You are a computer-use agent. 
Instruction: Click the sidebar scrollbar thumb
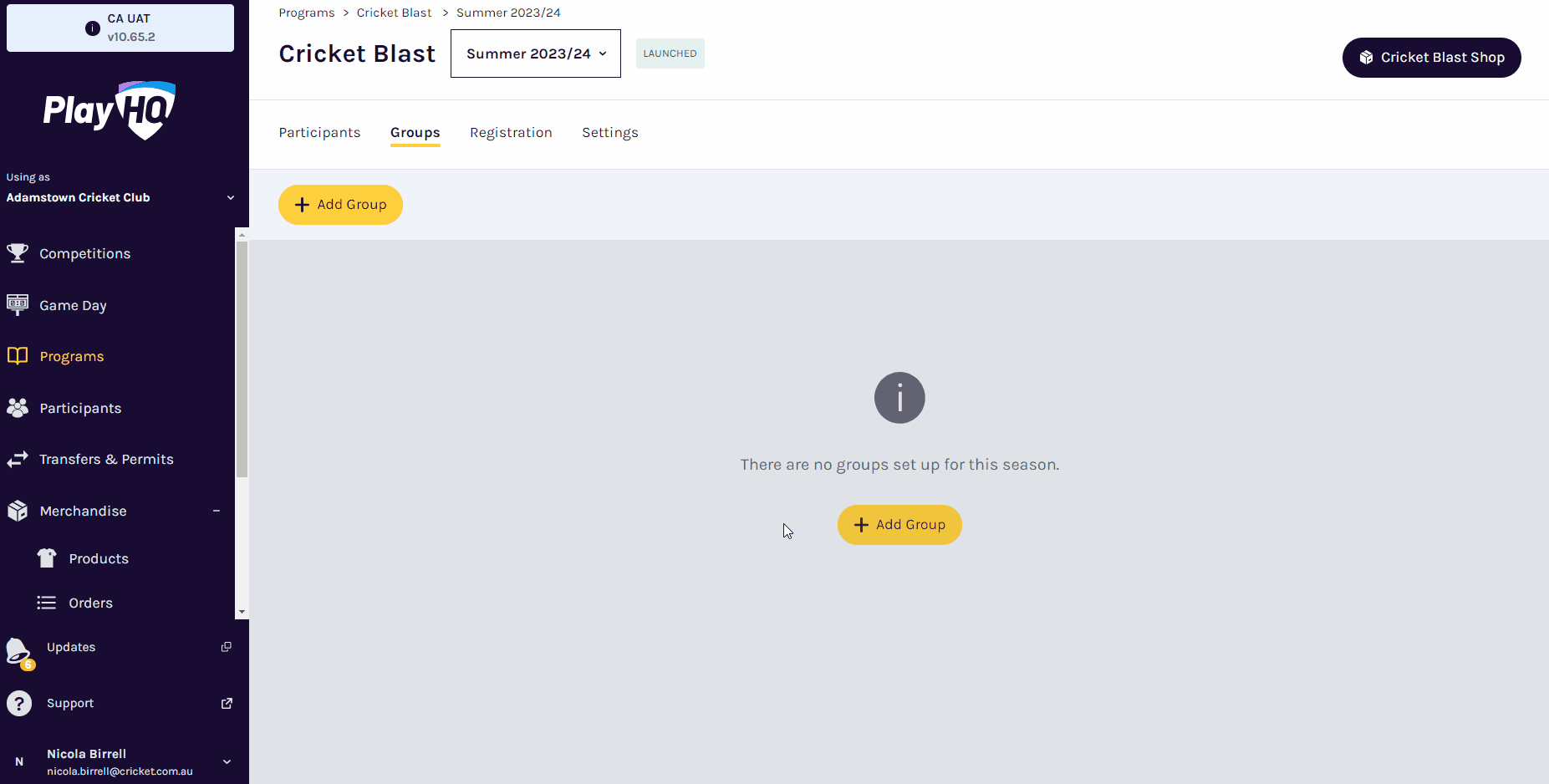pyautogui.click(x=242, y=359)
